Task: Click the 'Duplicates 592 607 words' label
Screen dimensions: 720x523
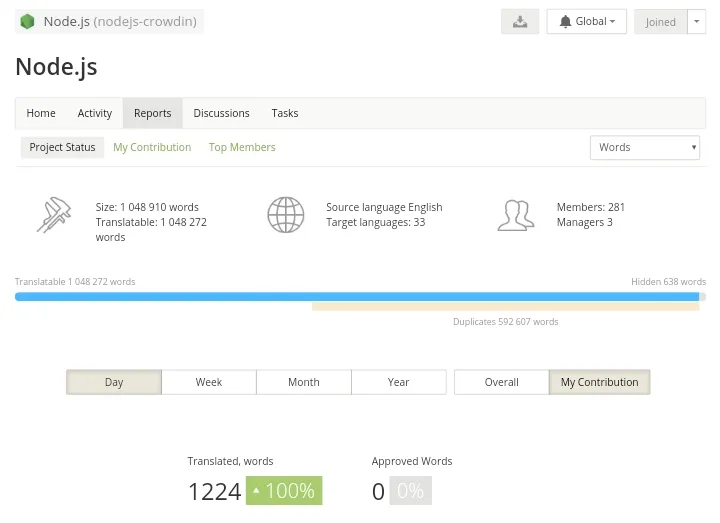Action: coord(506,322)
